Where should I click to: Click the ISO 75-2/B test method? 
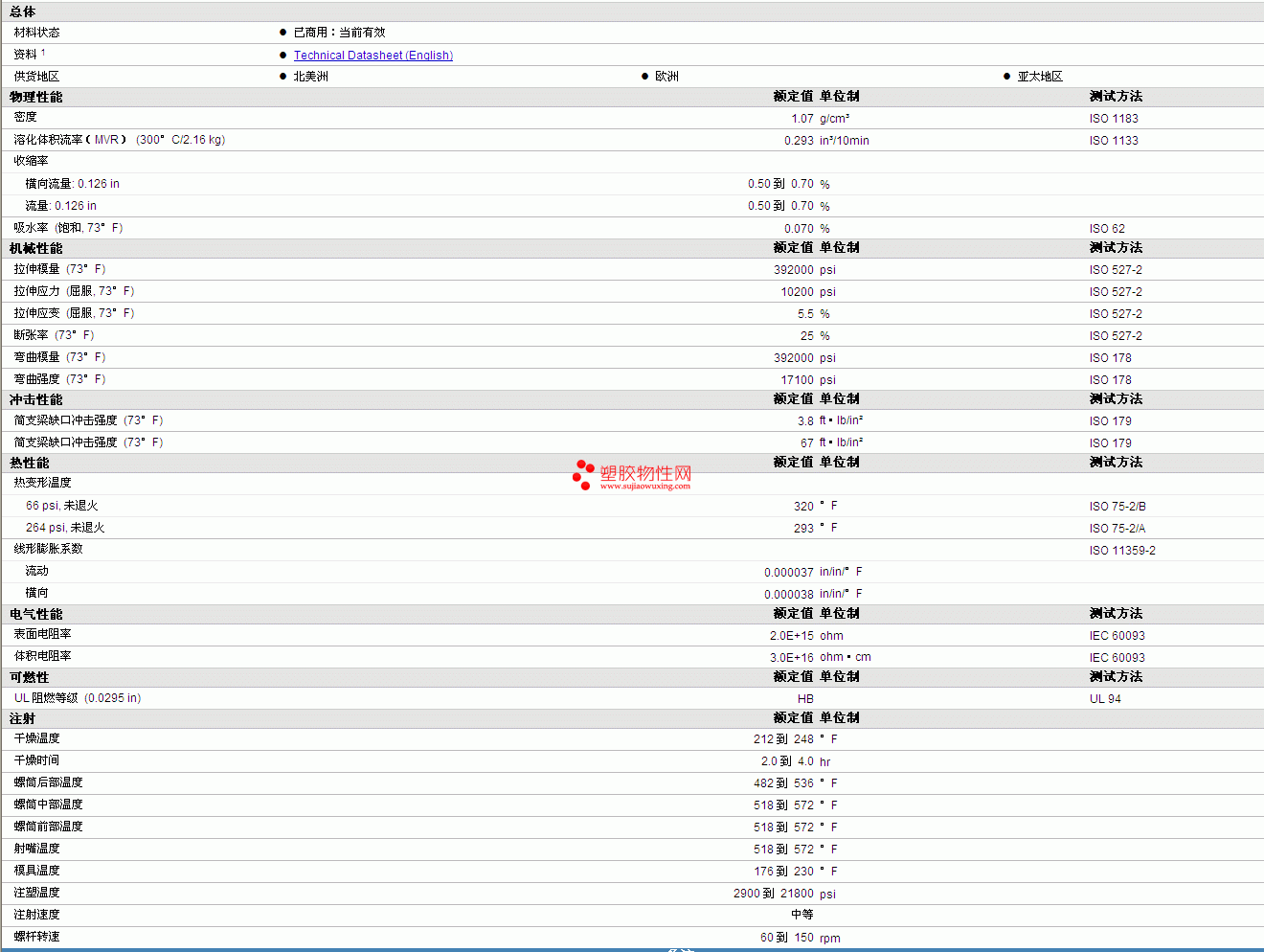1117,507
